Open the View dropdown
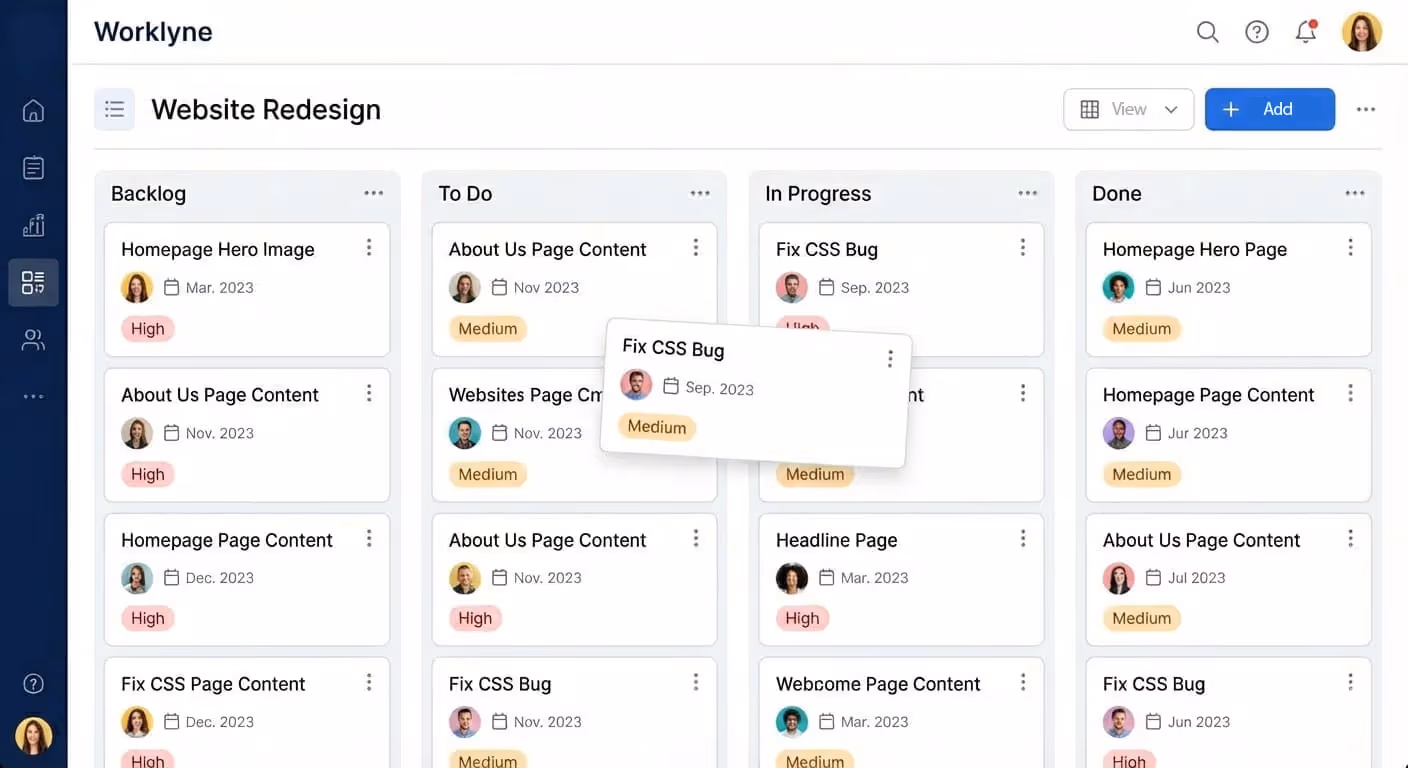Screen dimensions: 1408x768 pos(1128,109)
